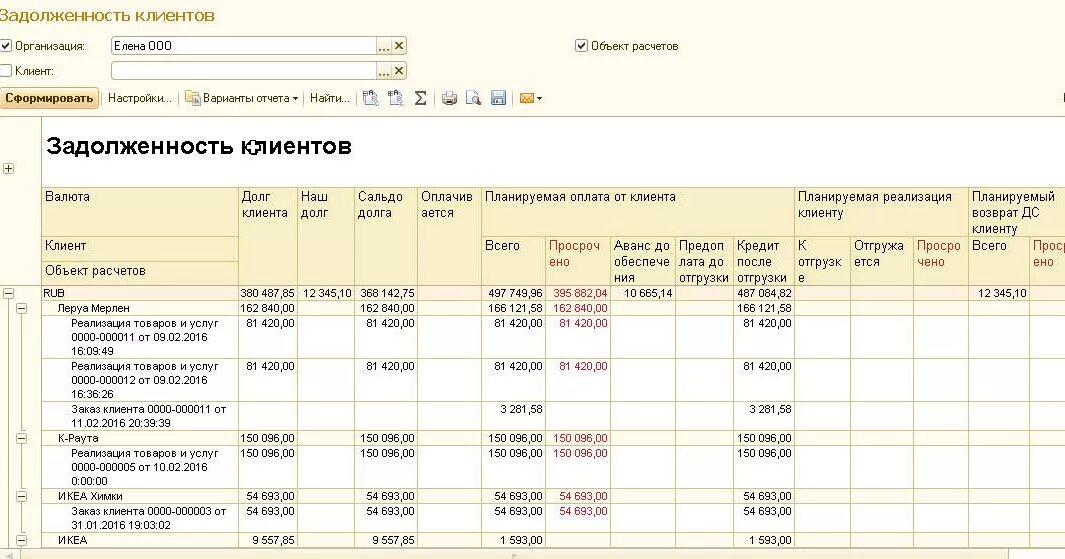Open the Варианты отчета dropdown
The width and height of the screenshot is (1065, 559).
tap(242, 98)
